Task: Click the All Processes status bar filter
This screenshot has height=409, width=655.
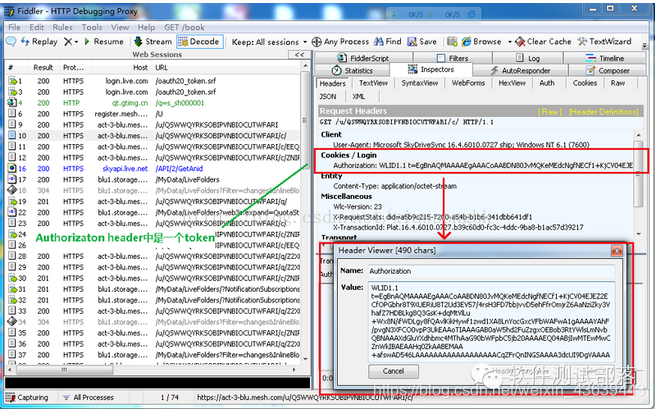Action: coord(88,397)
